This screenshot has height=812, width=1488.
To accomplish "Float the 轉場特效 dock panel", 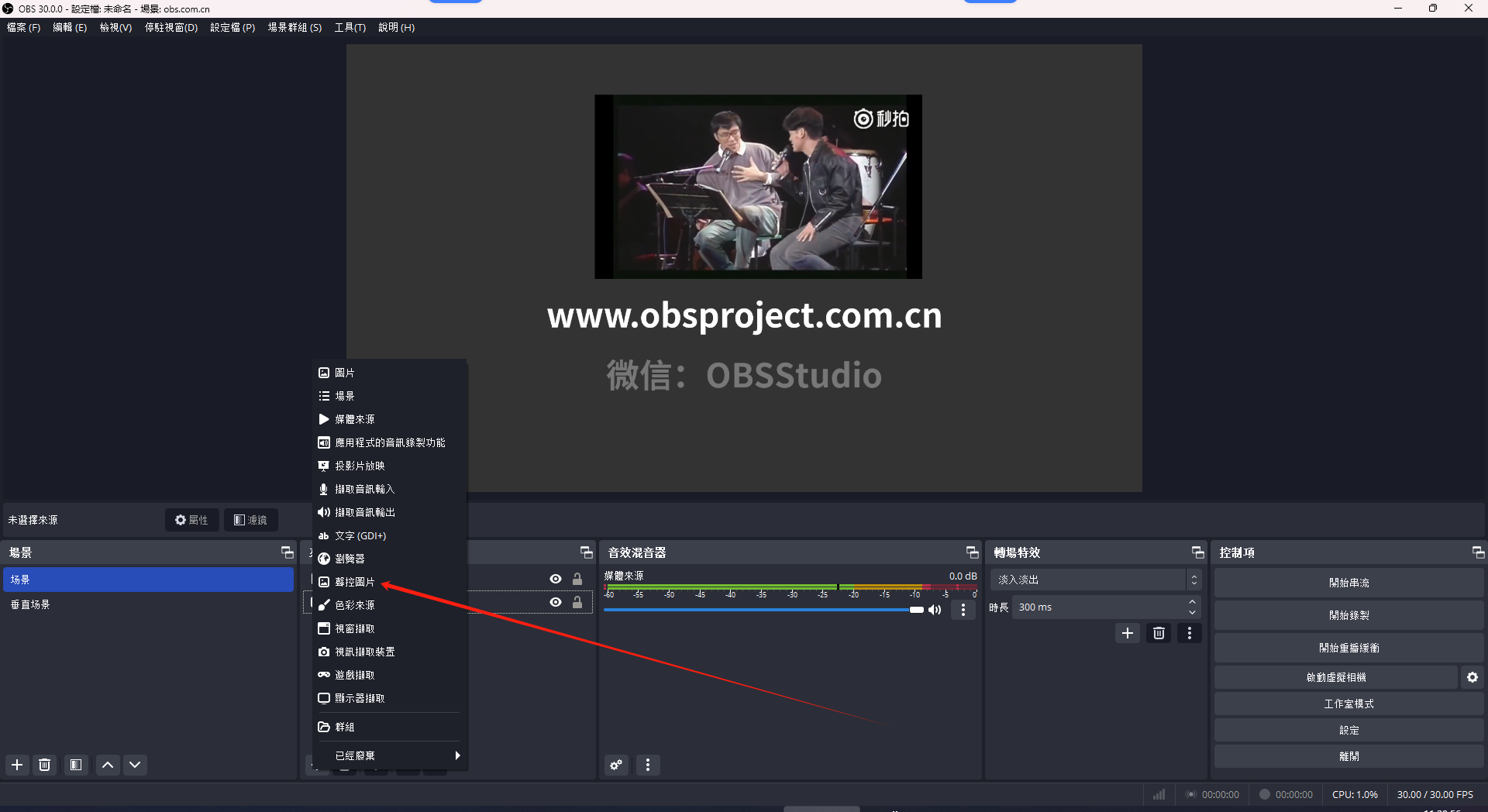I will click(x=1197, y=552).
